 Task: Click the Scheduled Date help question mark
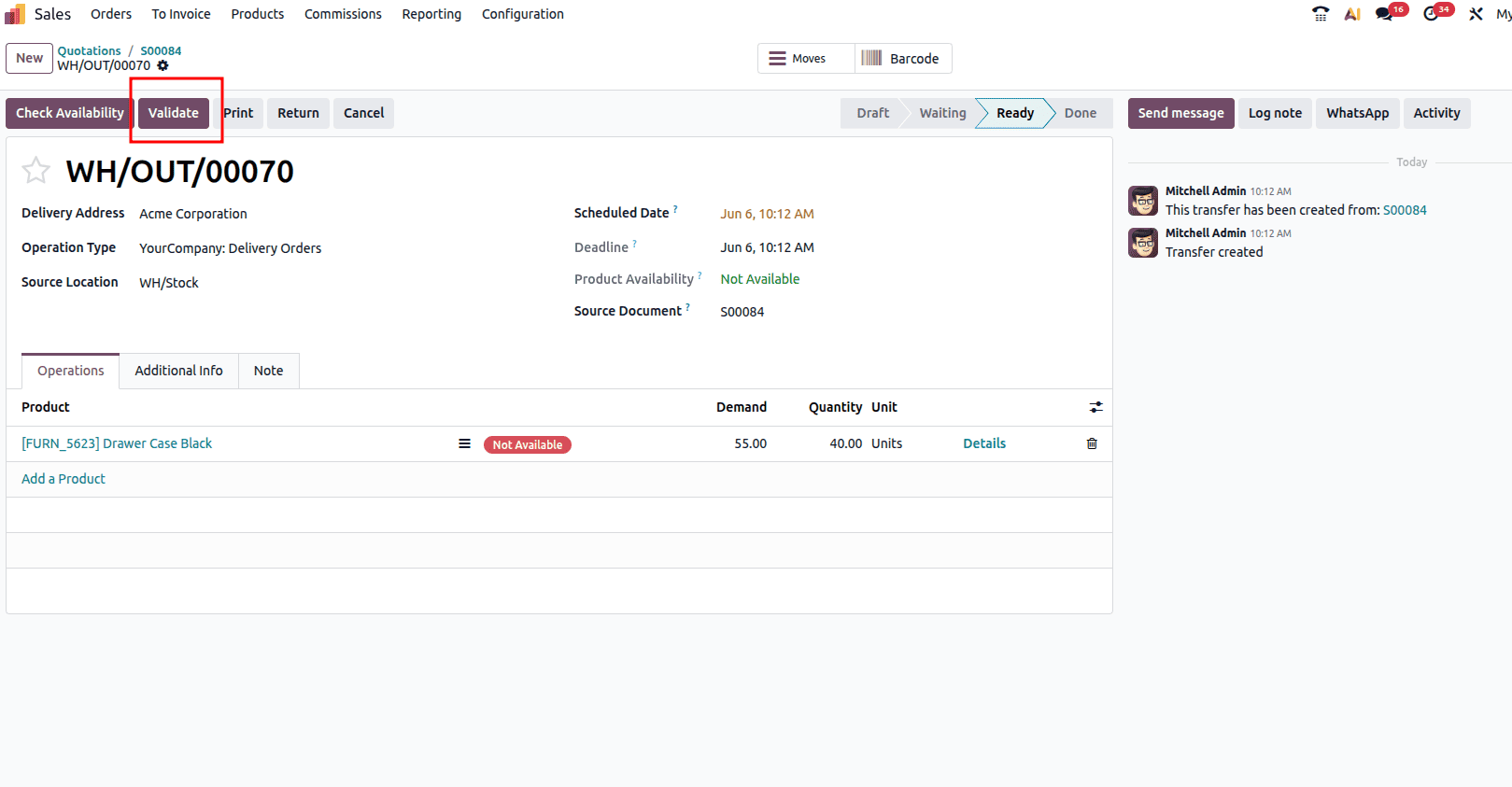[675, 209]
